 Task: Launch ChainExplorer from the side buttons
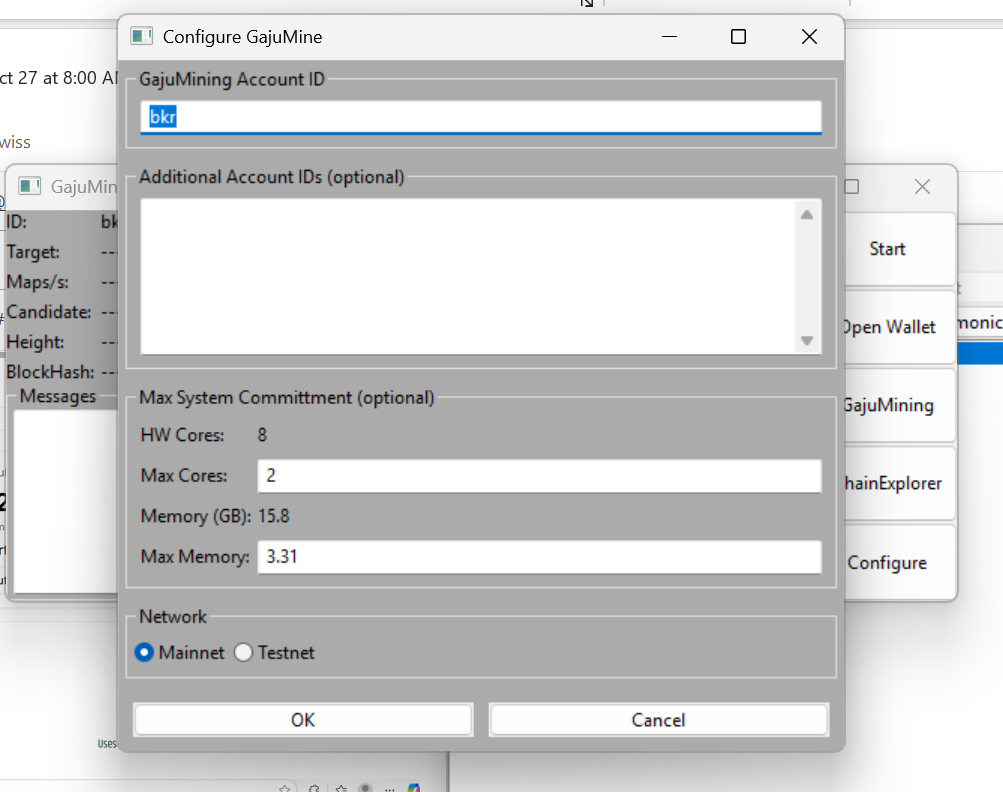pyautogui.click(x=893, y=483)
